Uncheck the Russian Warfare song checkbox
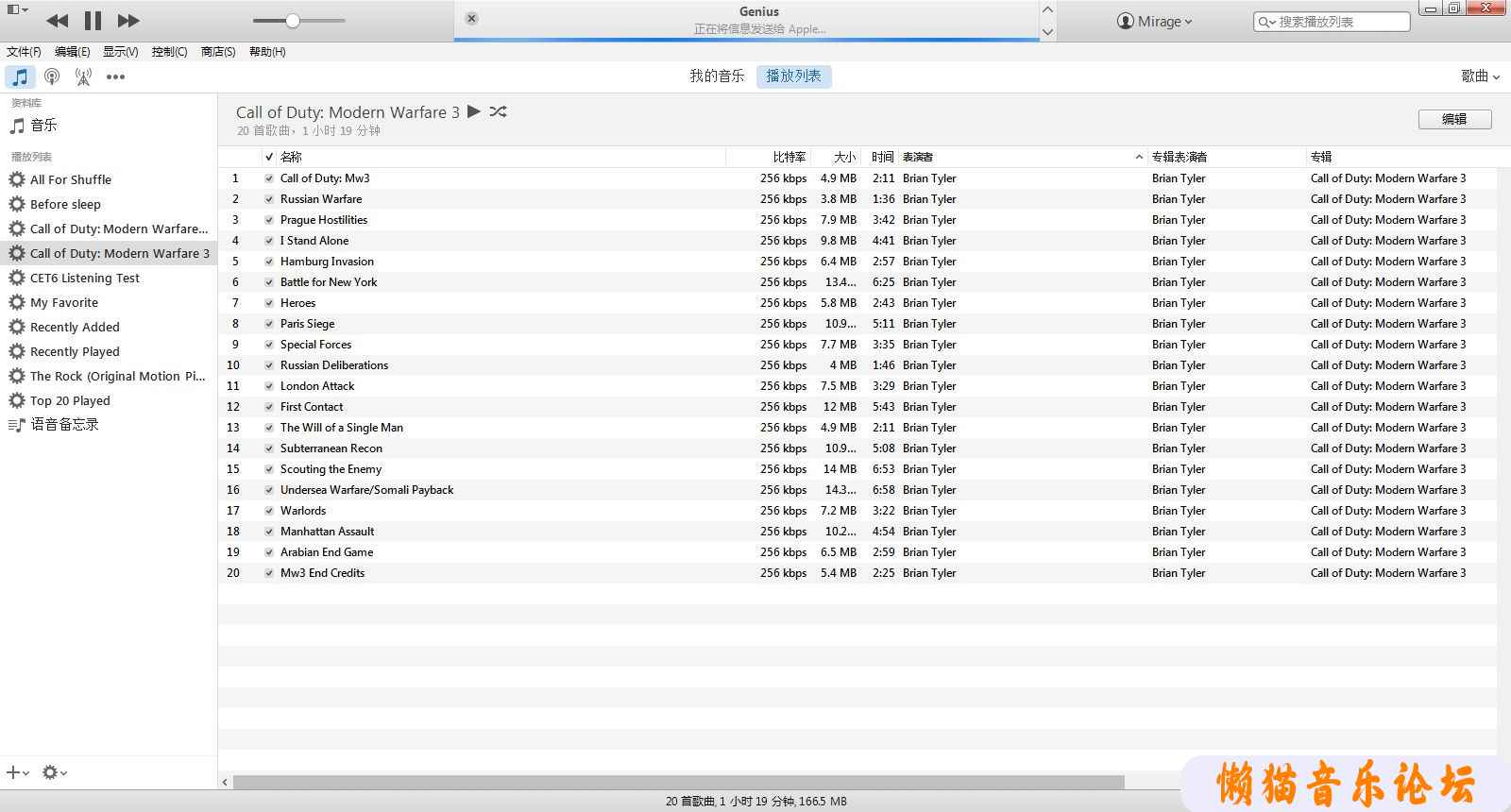 click(269, 199)
